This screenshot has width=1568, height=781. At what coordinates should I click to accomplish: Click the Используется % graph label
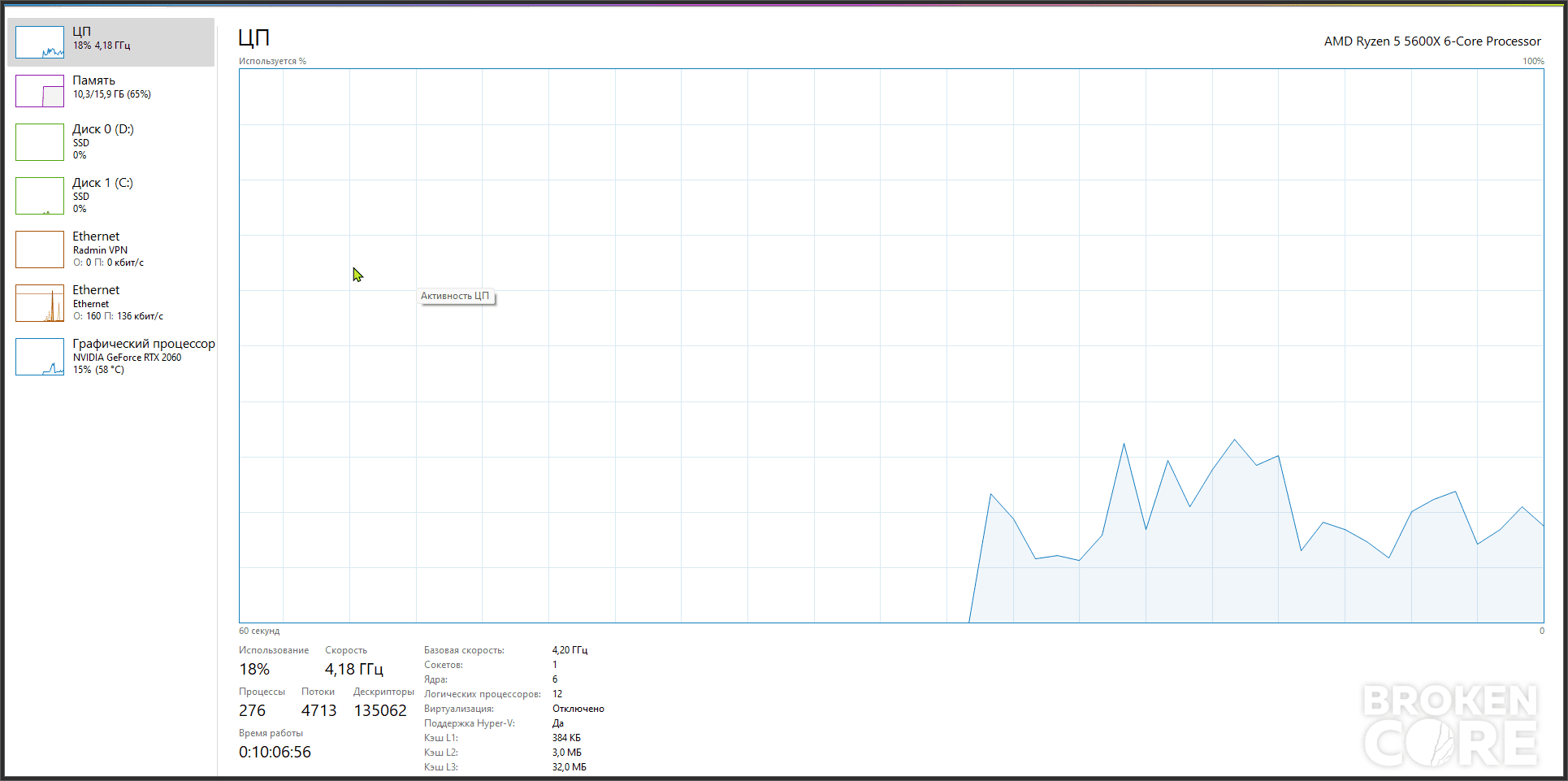click(x=272, y=61)
